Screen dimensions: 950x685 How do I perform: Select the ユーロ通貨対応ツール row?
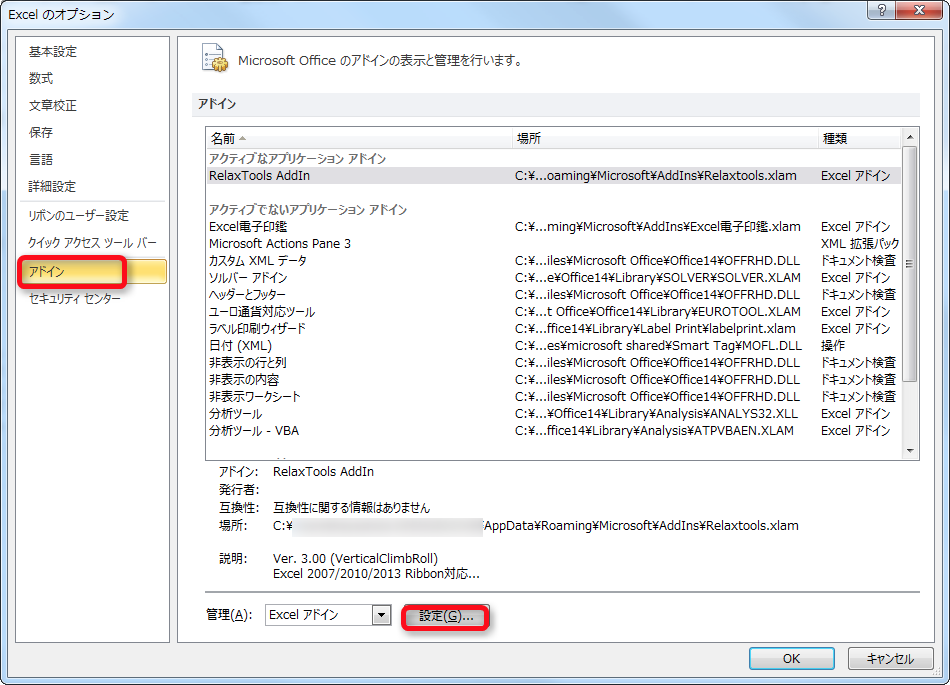(x=553, y=311)
